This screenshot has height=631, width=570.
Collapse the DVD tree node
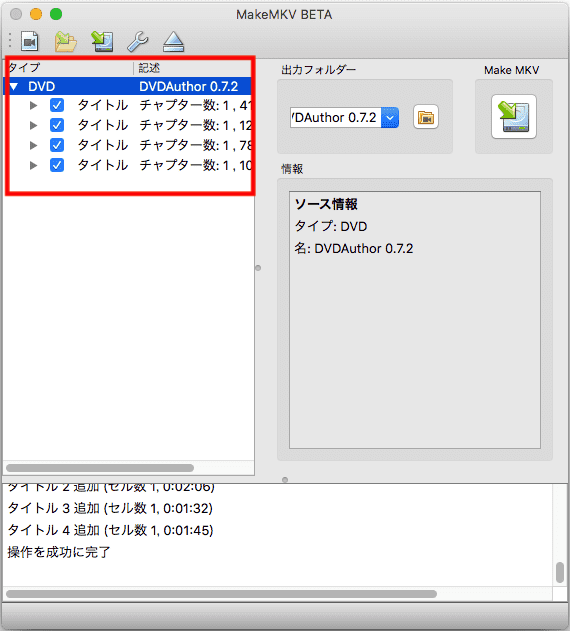[14, 87]
